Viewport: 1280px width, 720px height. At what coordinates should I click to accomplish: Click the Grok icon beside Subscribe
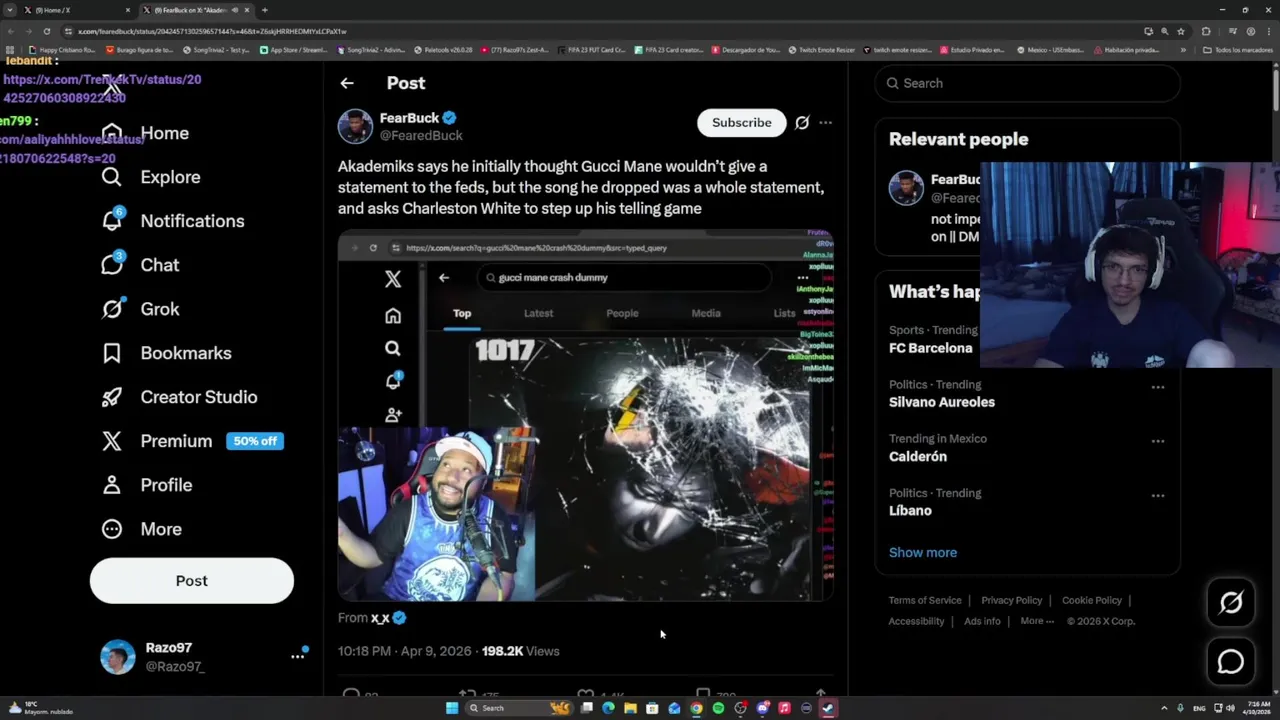click(802, 123)
